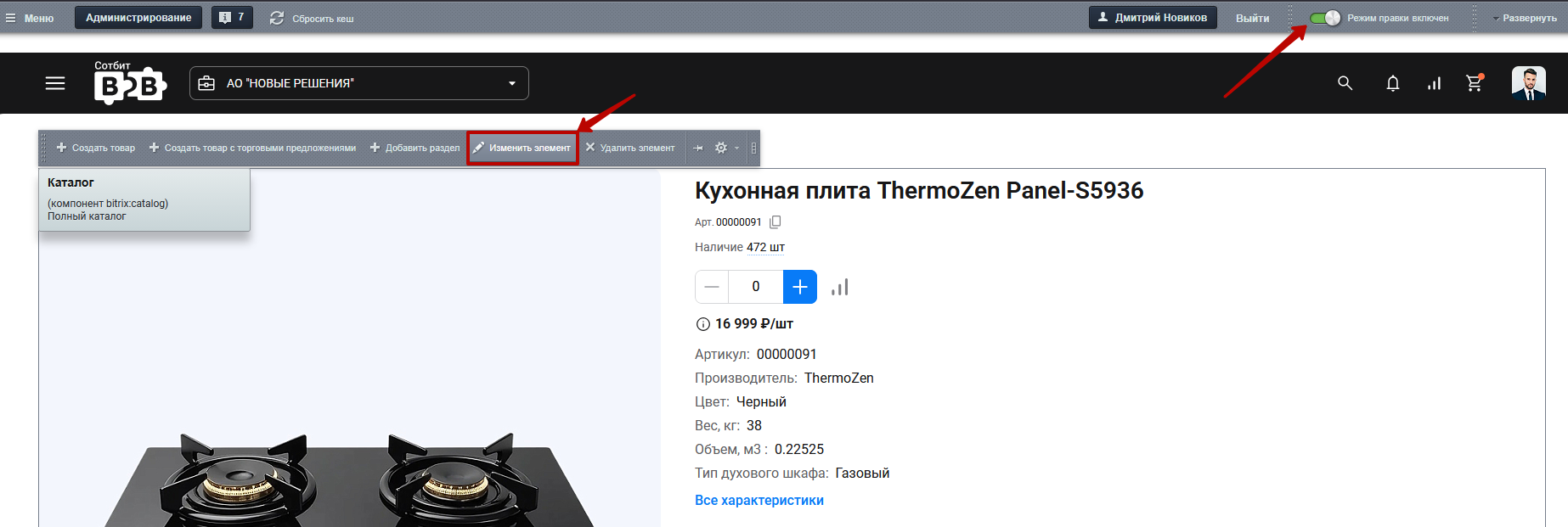Click Изменить элемент pencil button
Viewport: 1568px width, 527px height.
(522, 148)
